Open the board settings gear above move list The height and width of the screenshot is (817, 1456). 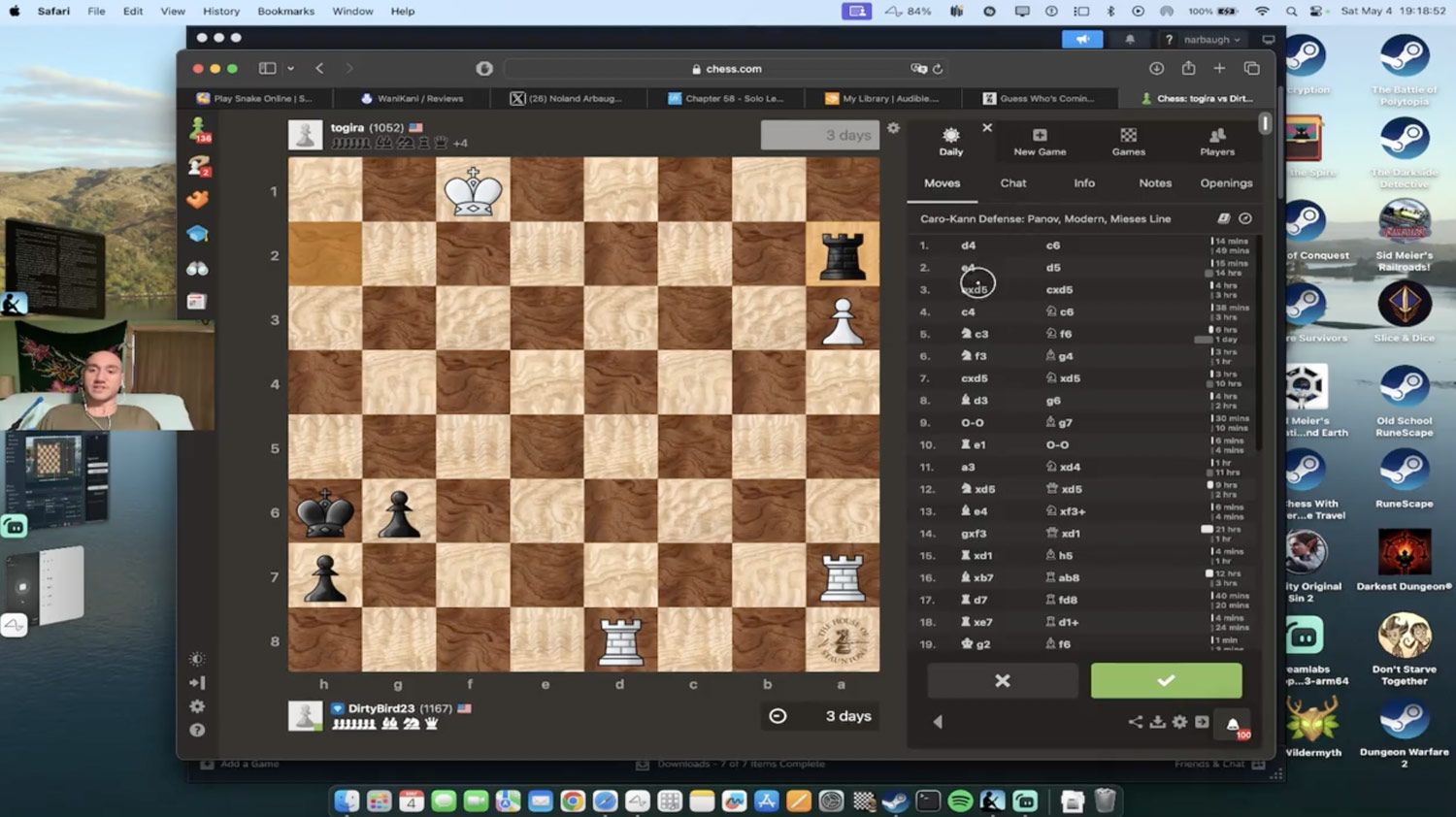point(893,128)
